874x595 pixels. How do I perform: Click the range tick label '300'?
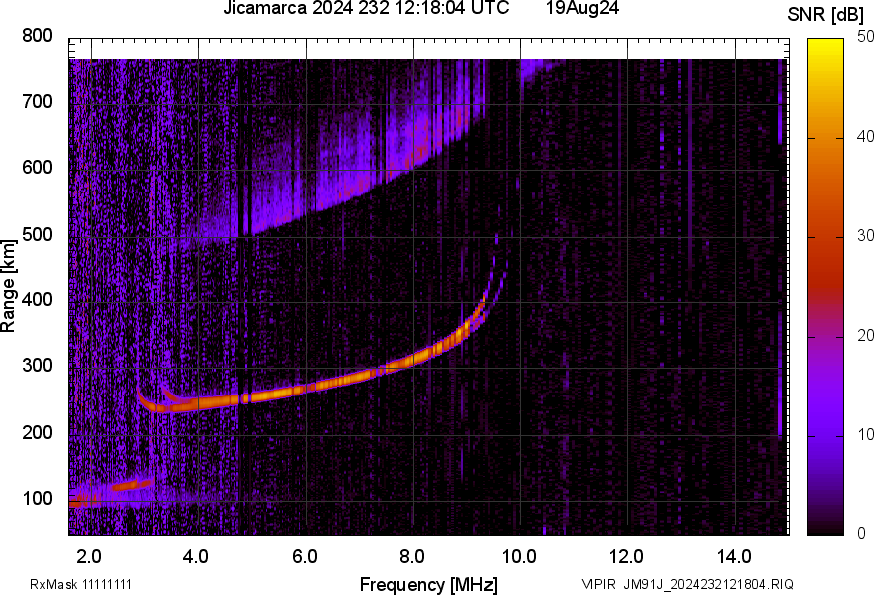[x=37, y=366]
